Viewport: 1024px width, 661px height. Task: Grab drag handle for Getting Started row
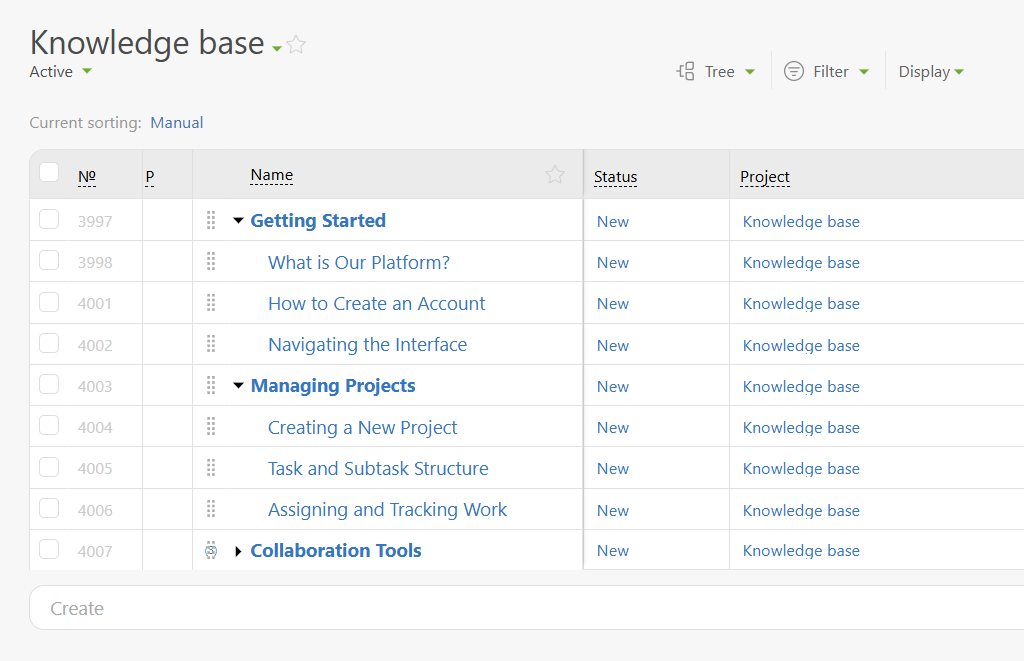[211, 220]
